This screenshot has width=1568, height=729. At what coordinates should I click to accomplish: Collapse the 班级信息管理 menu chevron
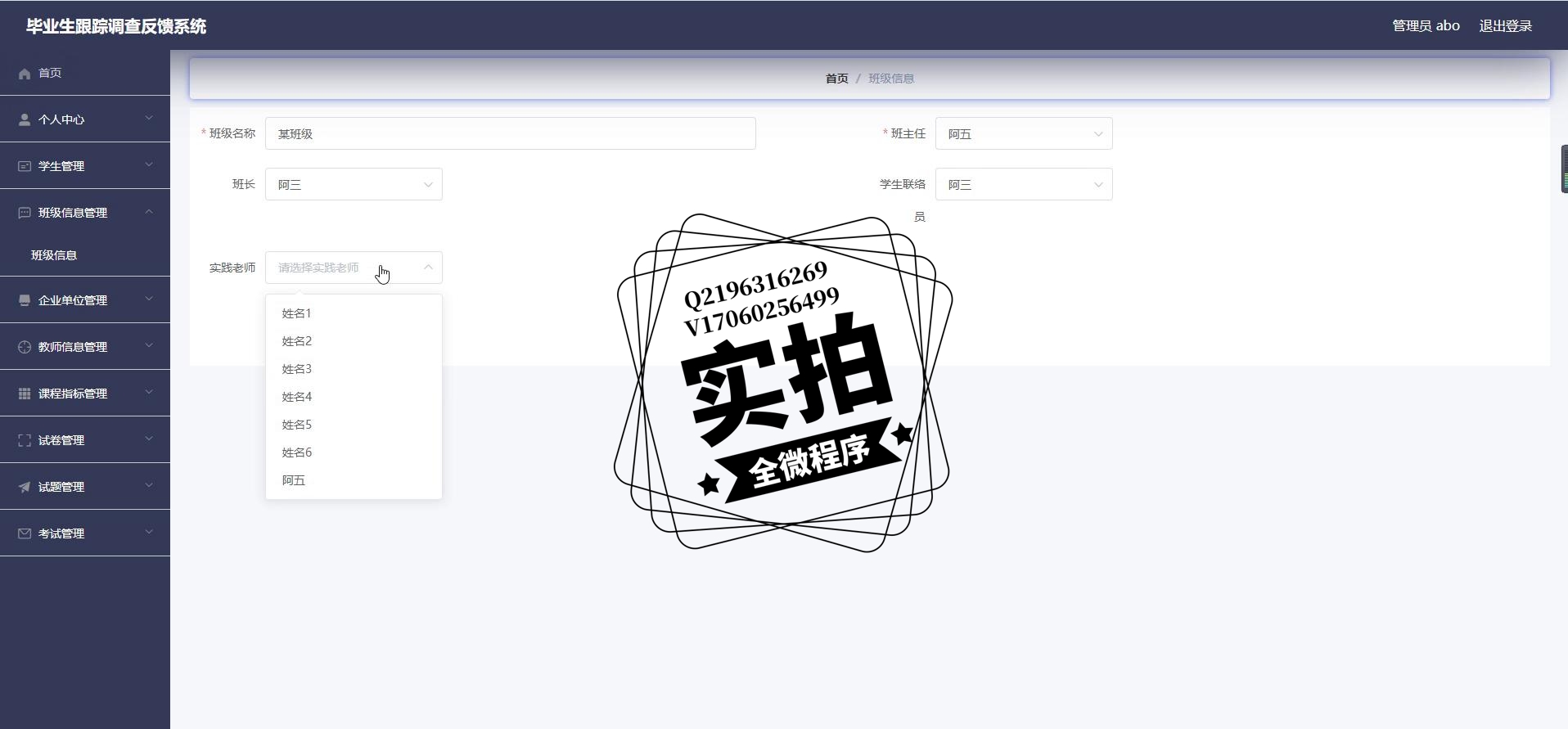[149, 212]
